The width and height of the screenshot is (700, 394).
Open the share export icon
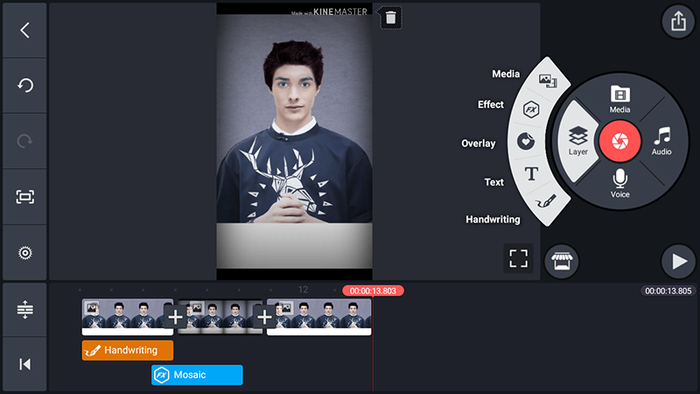(678, 21)
